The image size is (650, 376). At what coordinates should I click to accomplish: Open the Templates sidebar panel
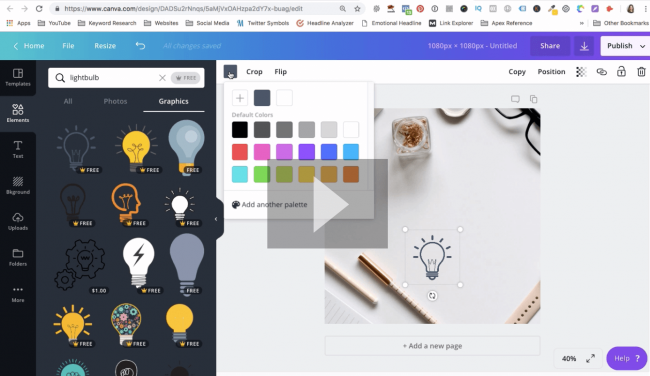(x=18, y=78)
